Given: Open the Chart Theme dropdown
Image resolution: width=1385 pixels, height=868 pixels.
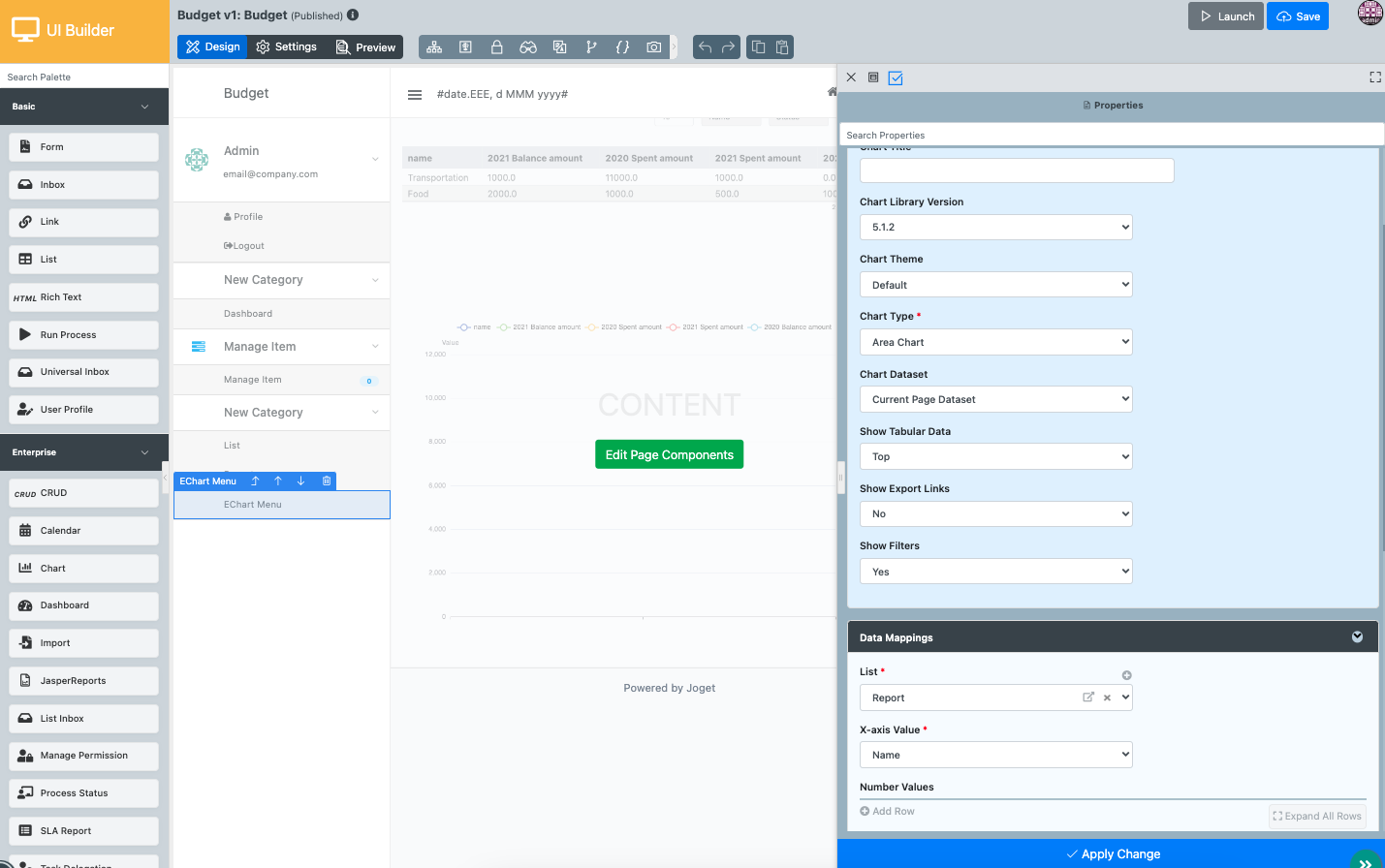Looking at the screenshot, I should point(995,285).
